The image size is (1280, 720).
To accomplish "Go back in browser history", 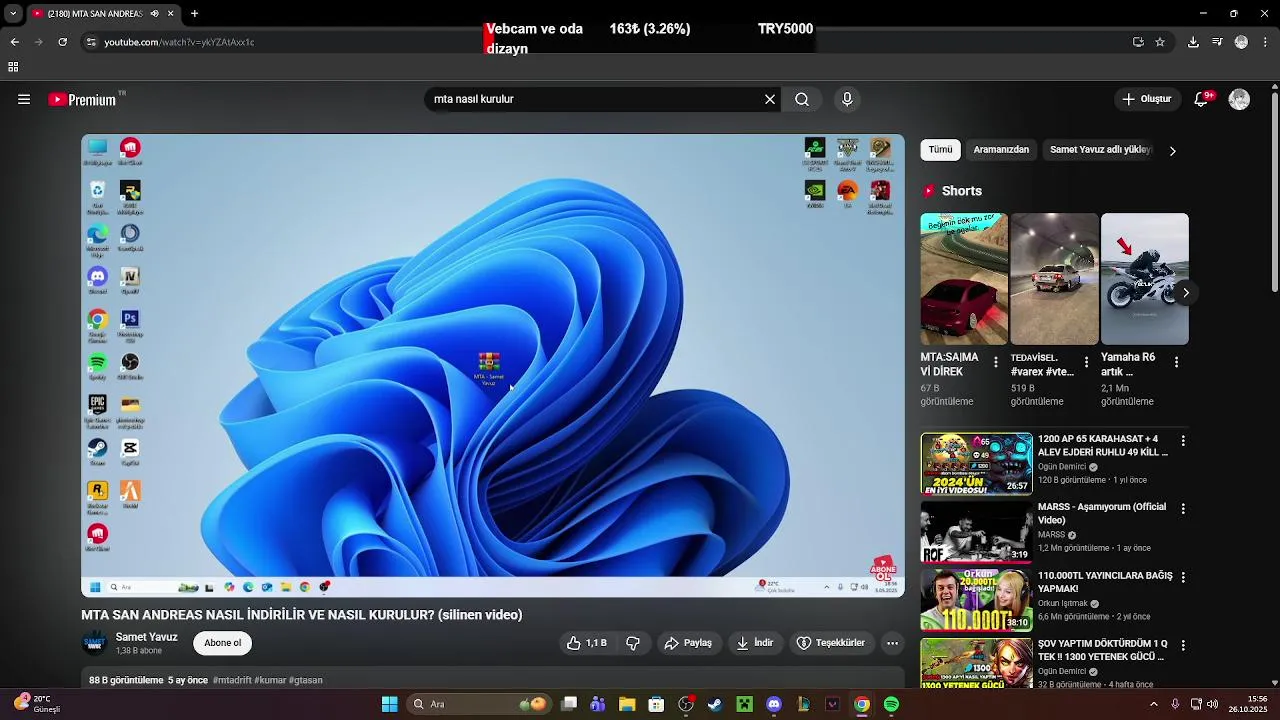I will click(14, 42).
